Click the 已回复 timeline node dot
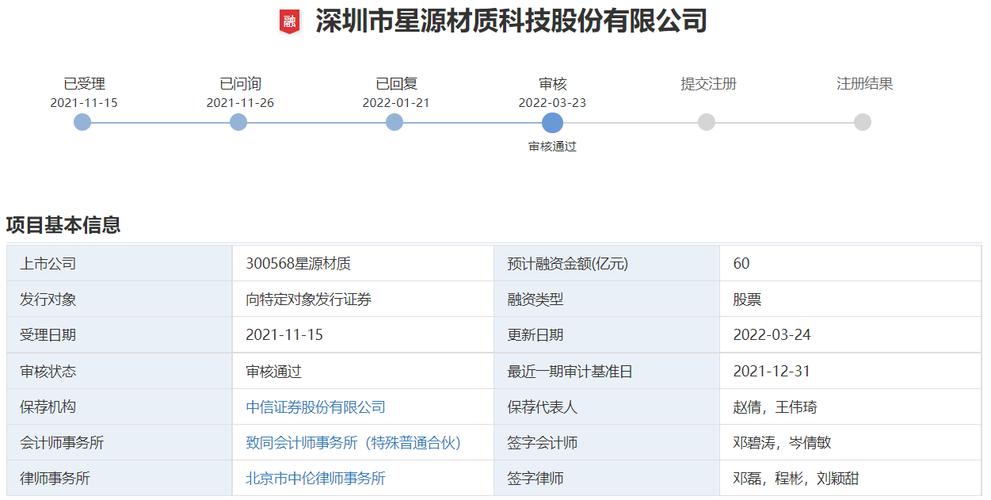Viewport: 991px width, 500px height. pyautogui.click(x=394, y=122)
